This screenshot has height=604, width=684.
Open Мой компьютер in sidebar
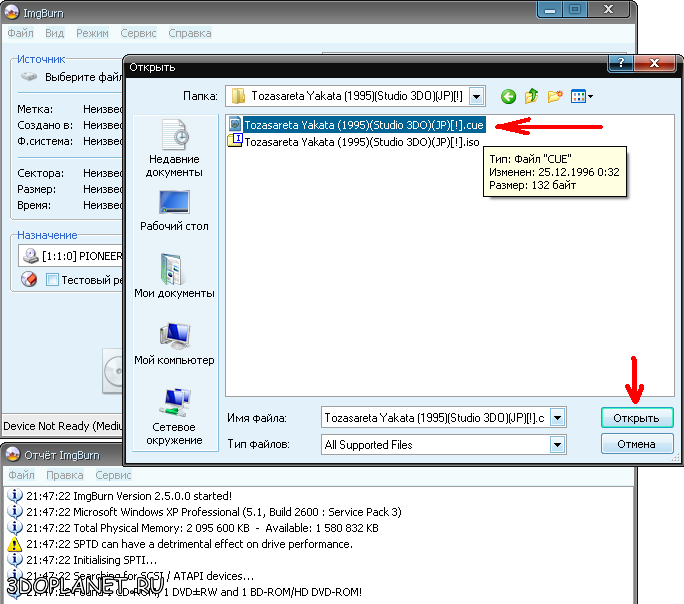175,343
